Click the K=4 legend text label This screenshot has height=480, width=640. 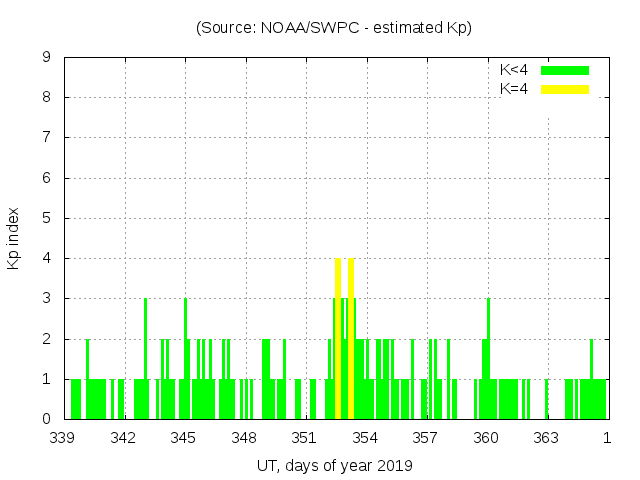pyautogui.click(x=514, y=89)
